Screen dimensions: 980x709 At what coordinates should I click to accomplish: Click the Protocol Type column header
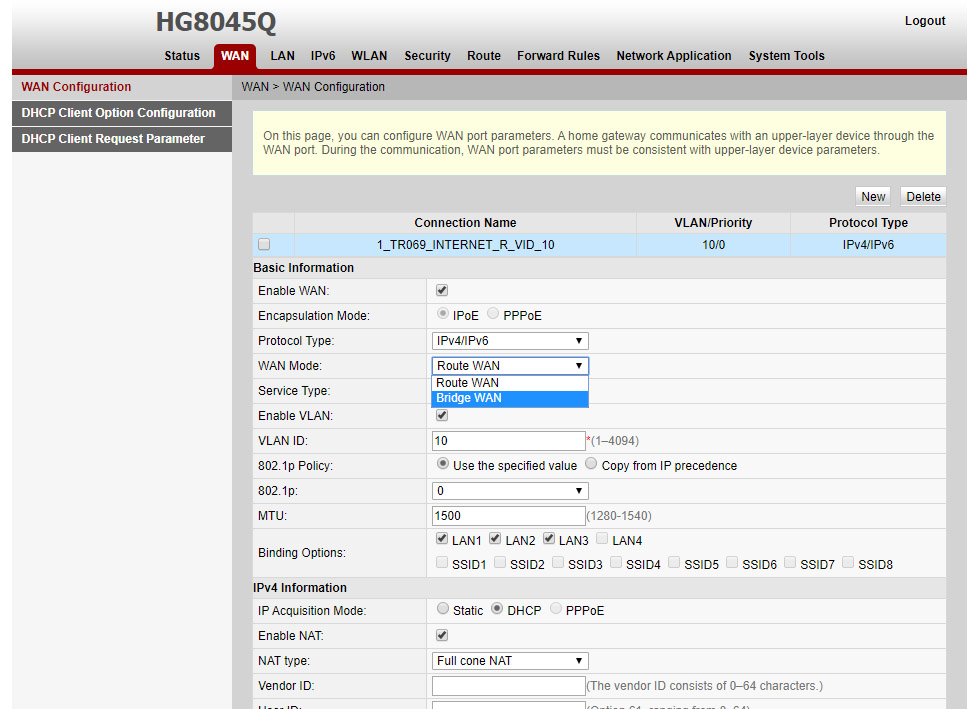point(868,223)
